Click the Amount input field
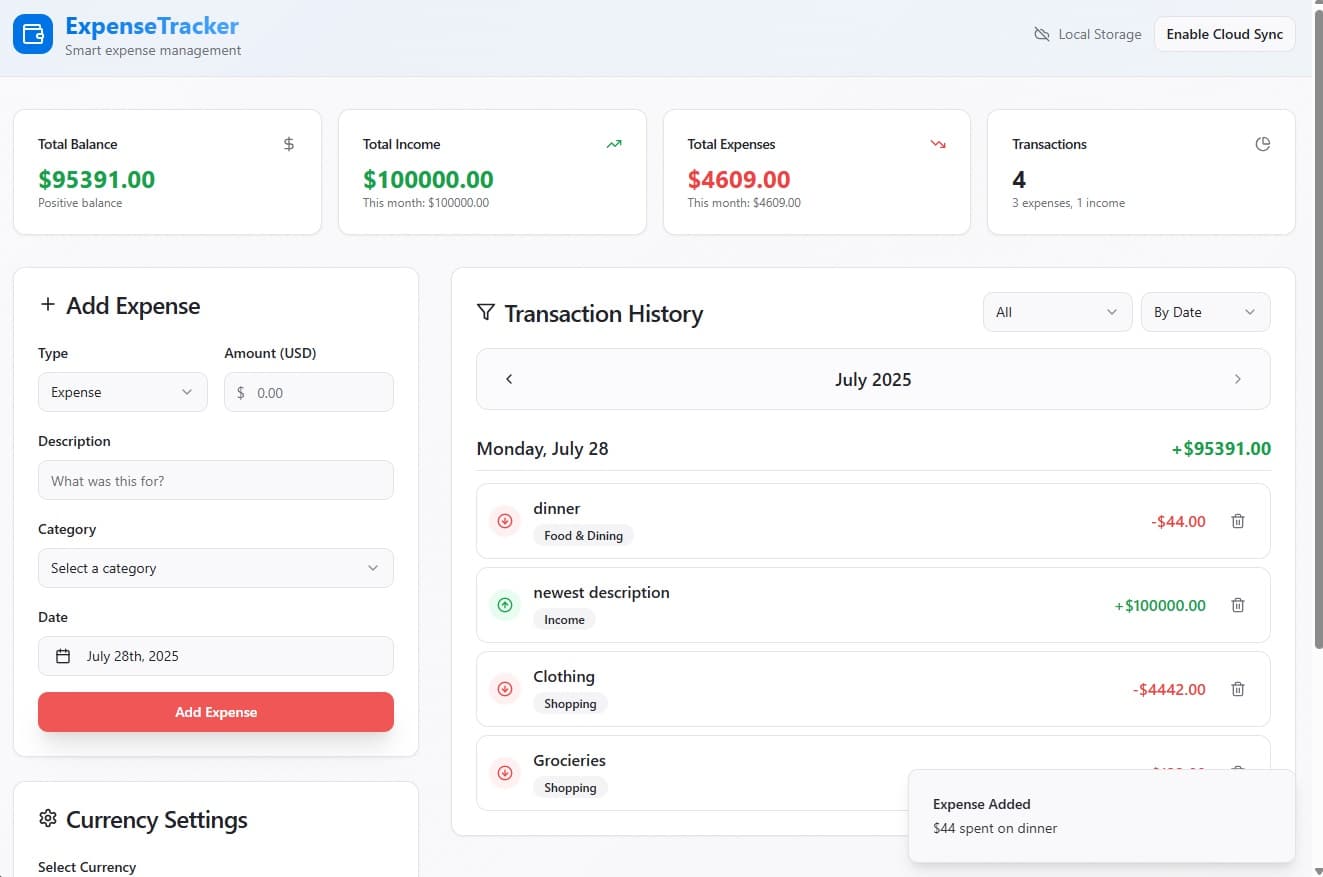The image size is (1323, 877). pyautogui.click(x=308, y=392)
